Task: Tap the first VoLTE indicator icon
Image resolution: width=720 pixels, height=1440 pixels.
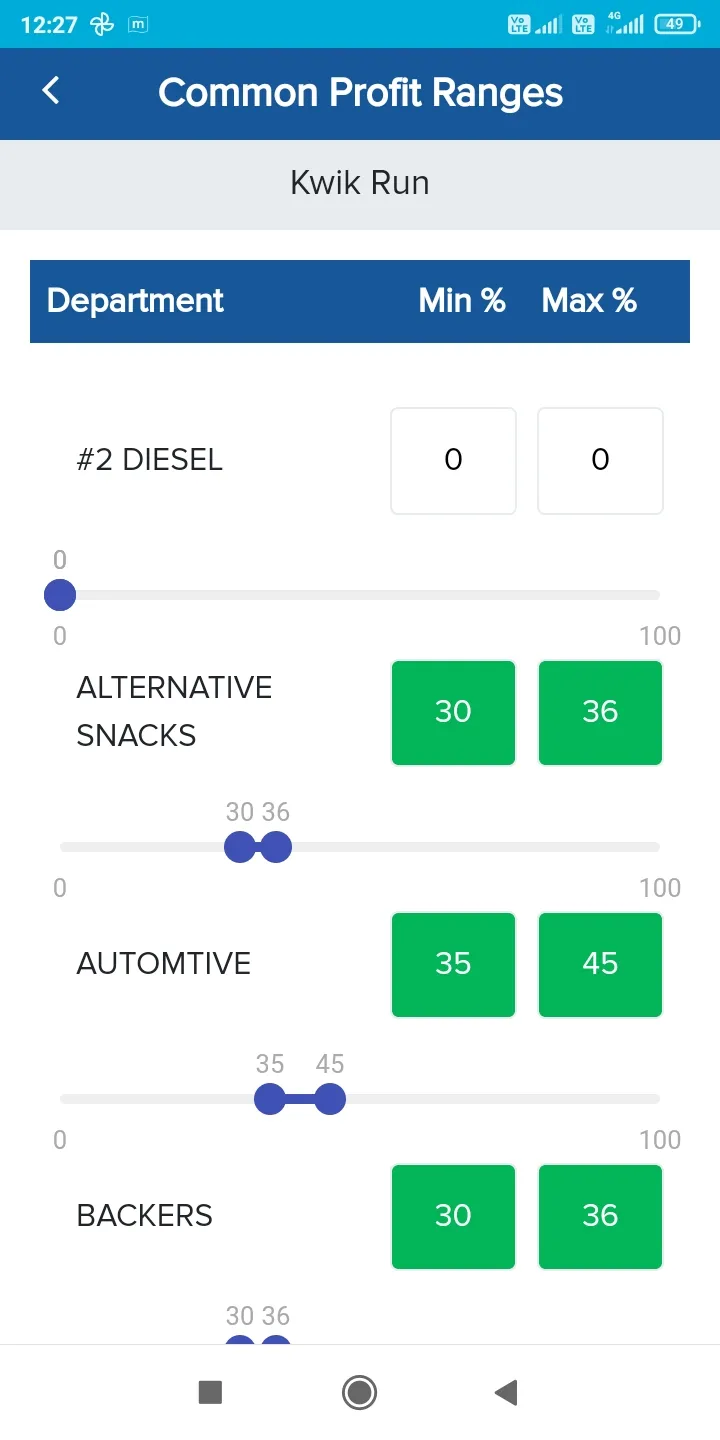Action: point(521,23)
